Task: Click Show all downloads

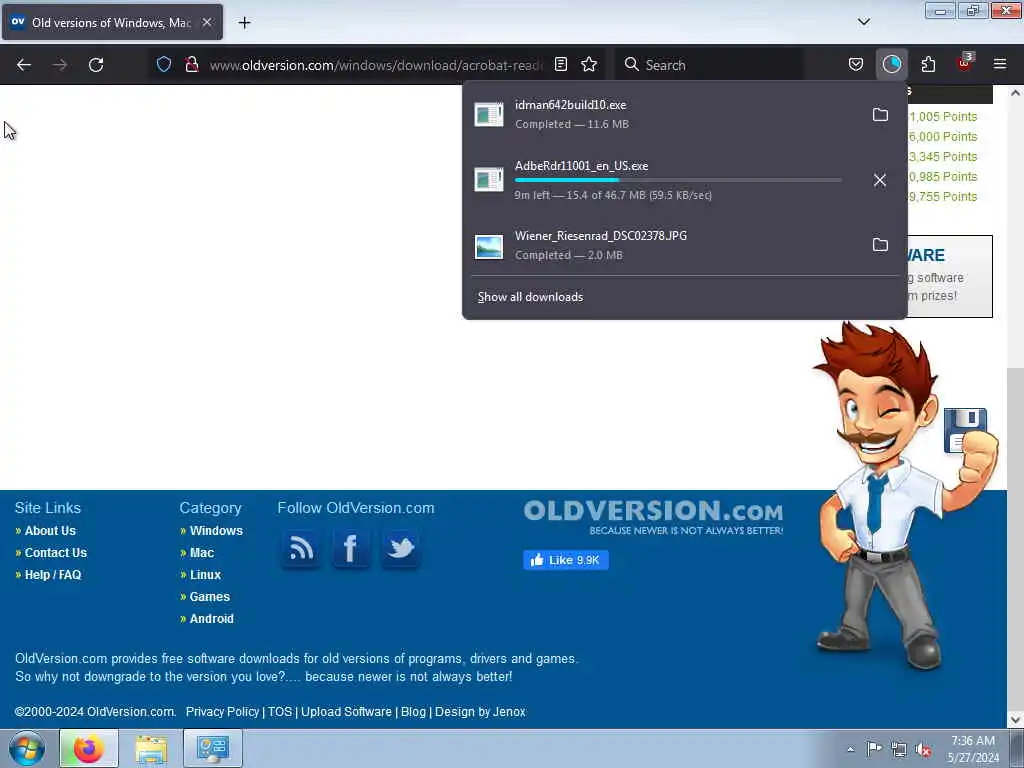Action: pyautogui.click(x=530, y=297)
